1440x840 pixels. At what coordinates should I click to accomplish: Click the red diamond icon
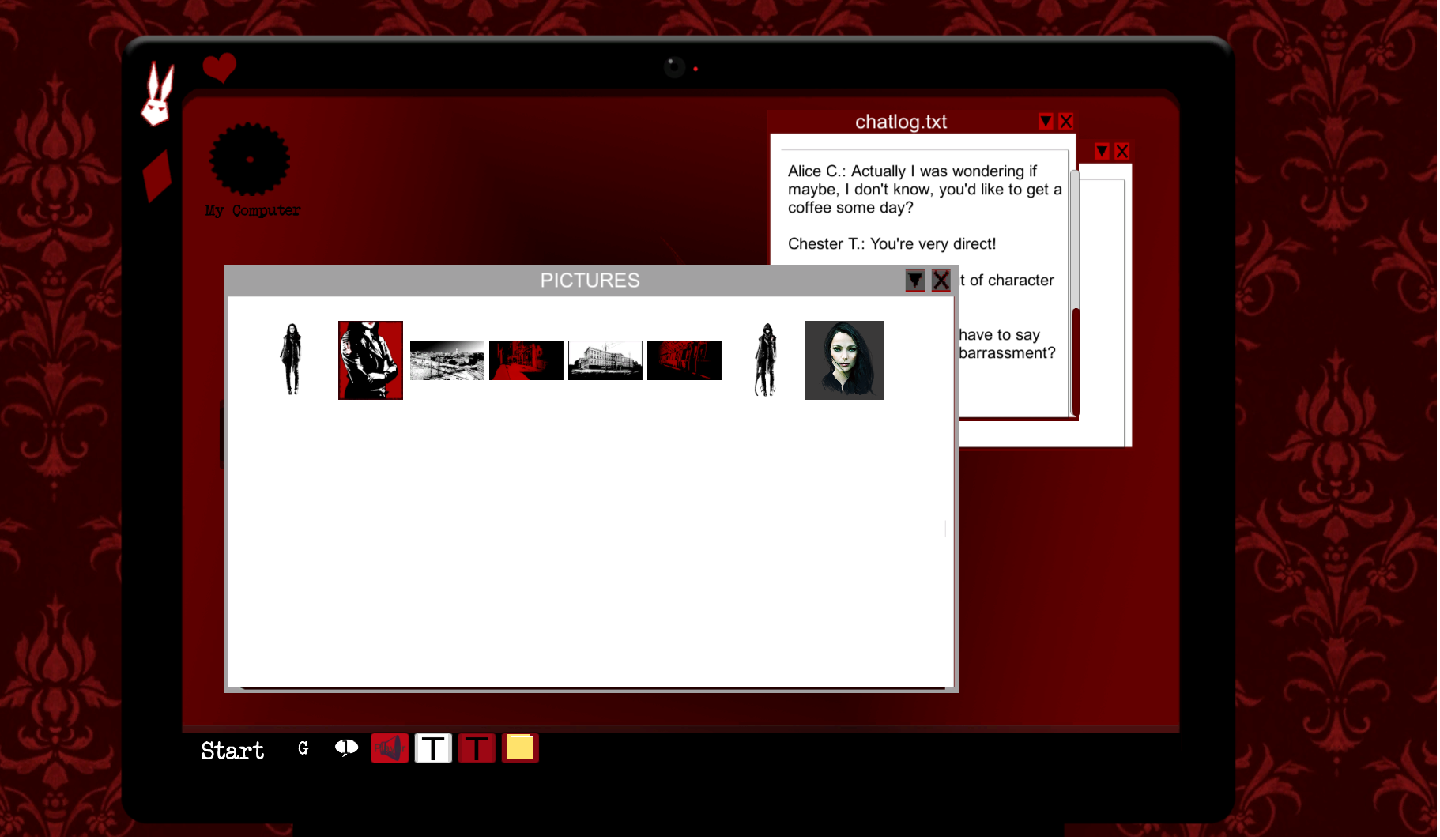(157, 175)
